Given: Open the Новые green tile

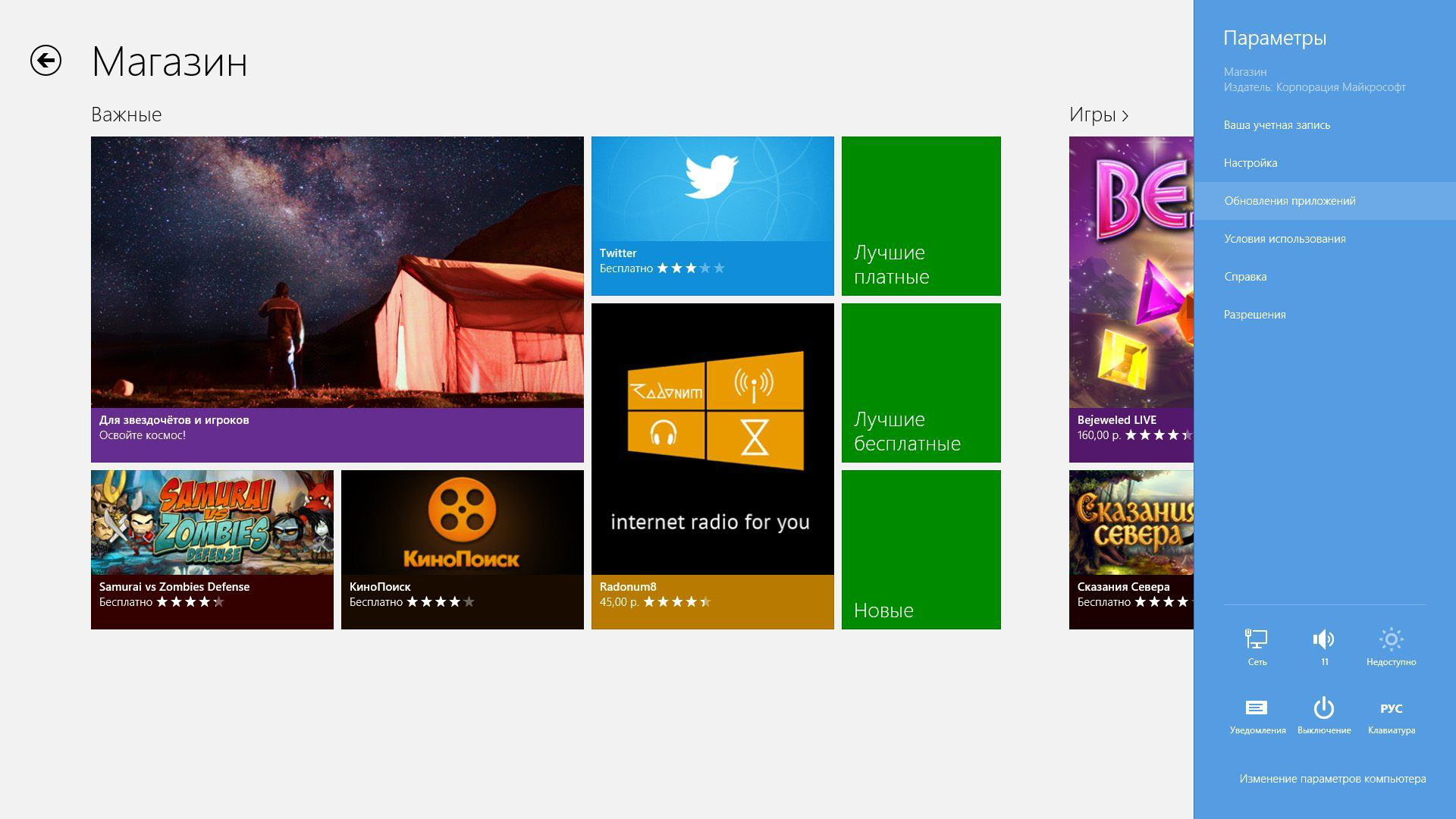Looking at the screenshot, I should tap(921, 550).
